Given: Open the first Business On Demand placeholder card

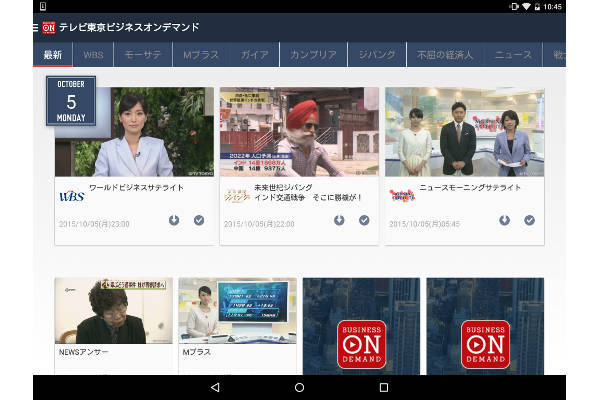Looking at the screenshot, I should (x=361, y=327).
